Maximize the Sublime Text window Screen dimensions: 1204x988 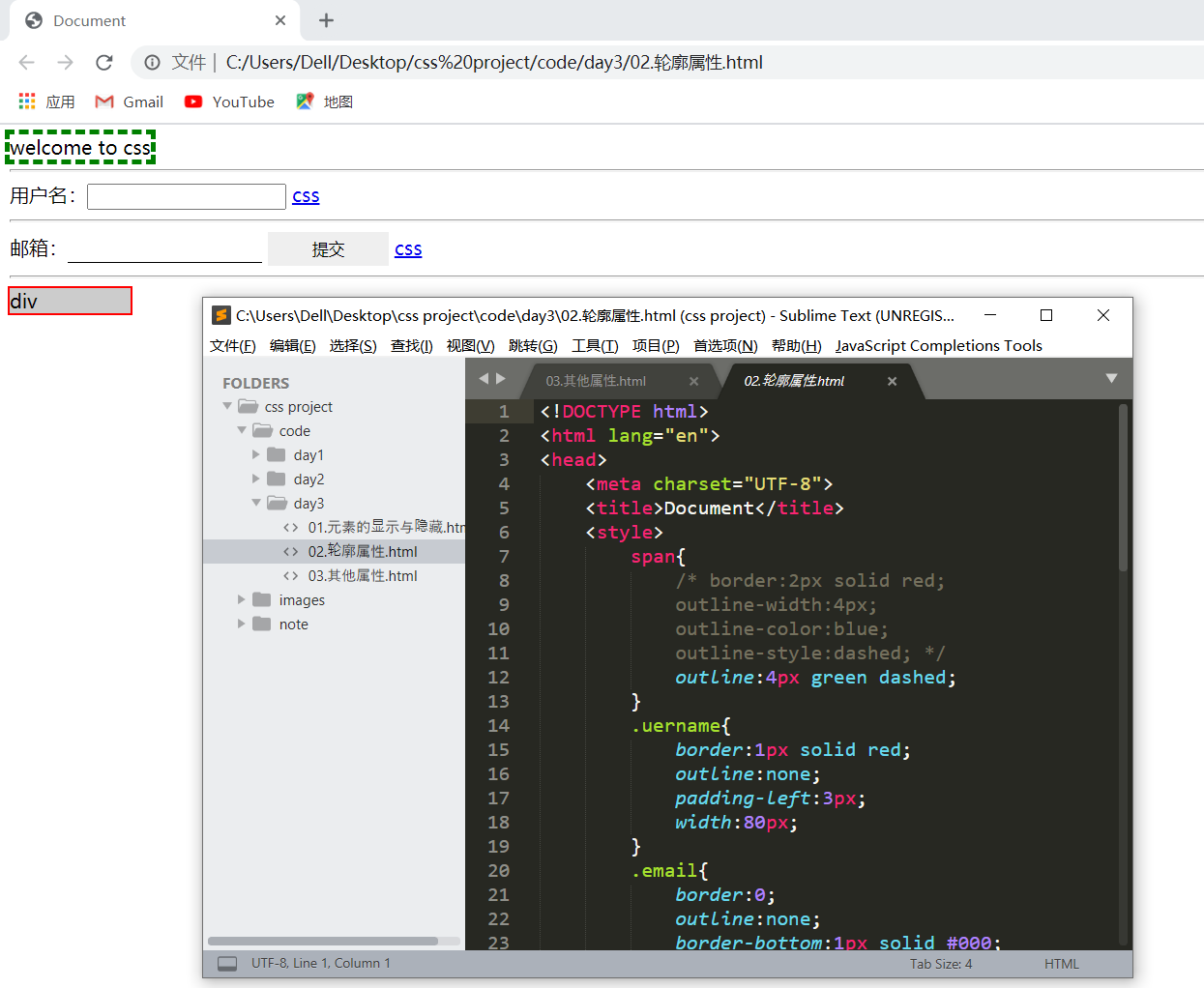(1046, 315)
